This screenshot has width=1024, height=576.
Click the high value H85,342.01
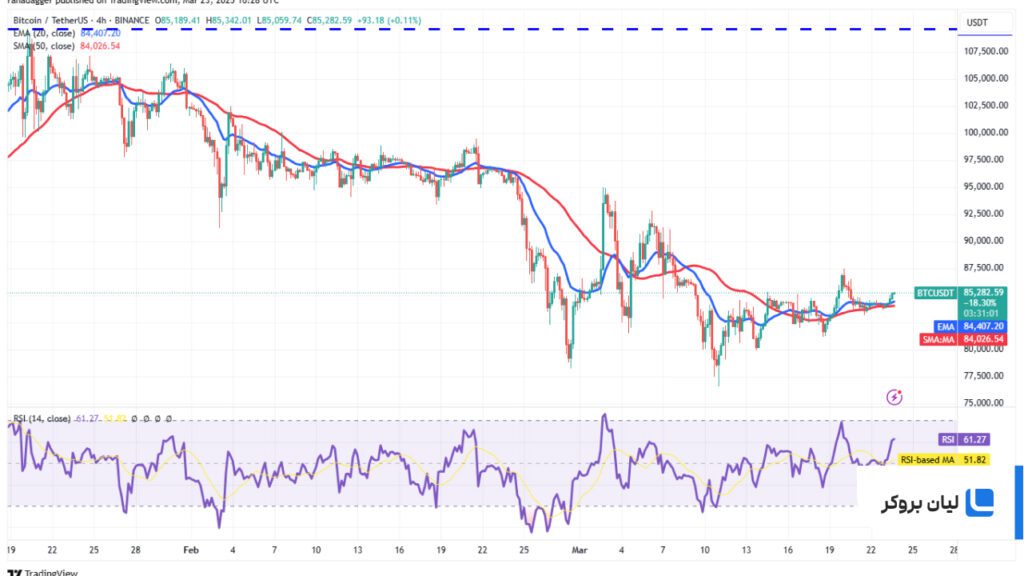pos(229,20)
